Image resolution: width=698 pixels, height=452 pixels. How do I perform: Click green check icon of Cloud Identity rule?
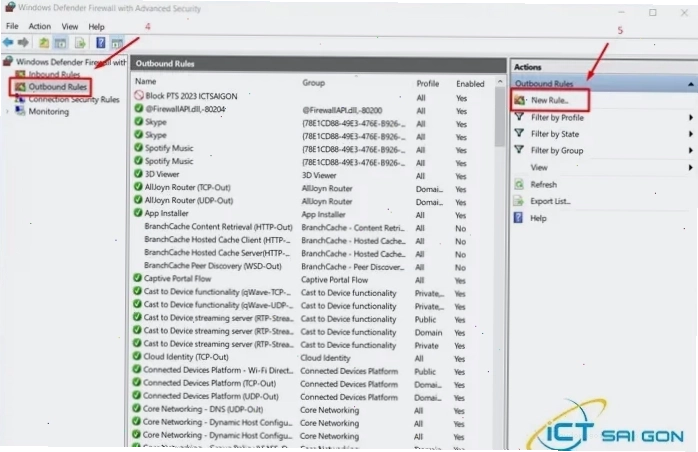tap(138, 356)
